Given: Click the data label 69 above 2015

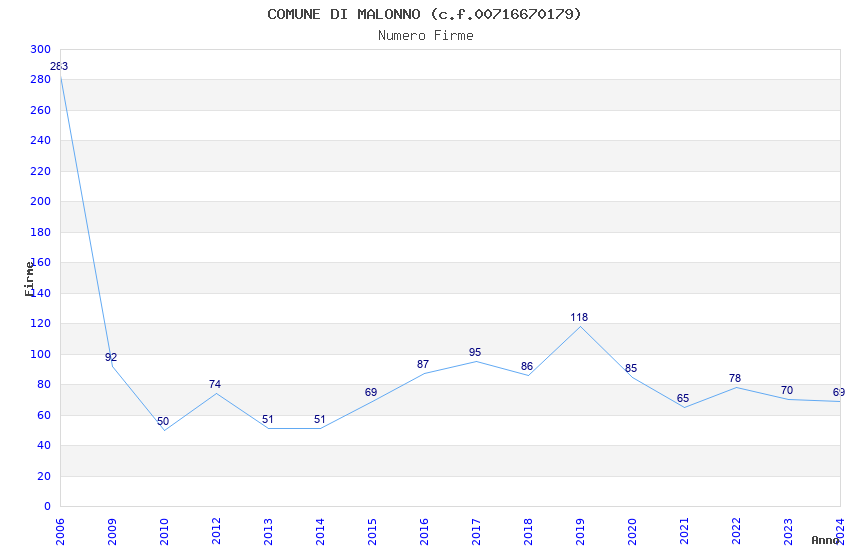Looking at the screenshot, I should point(371,392).
